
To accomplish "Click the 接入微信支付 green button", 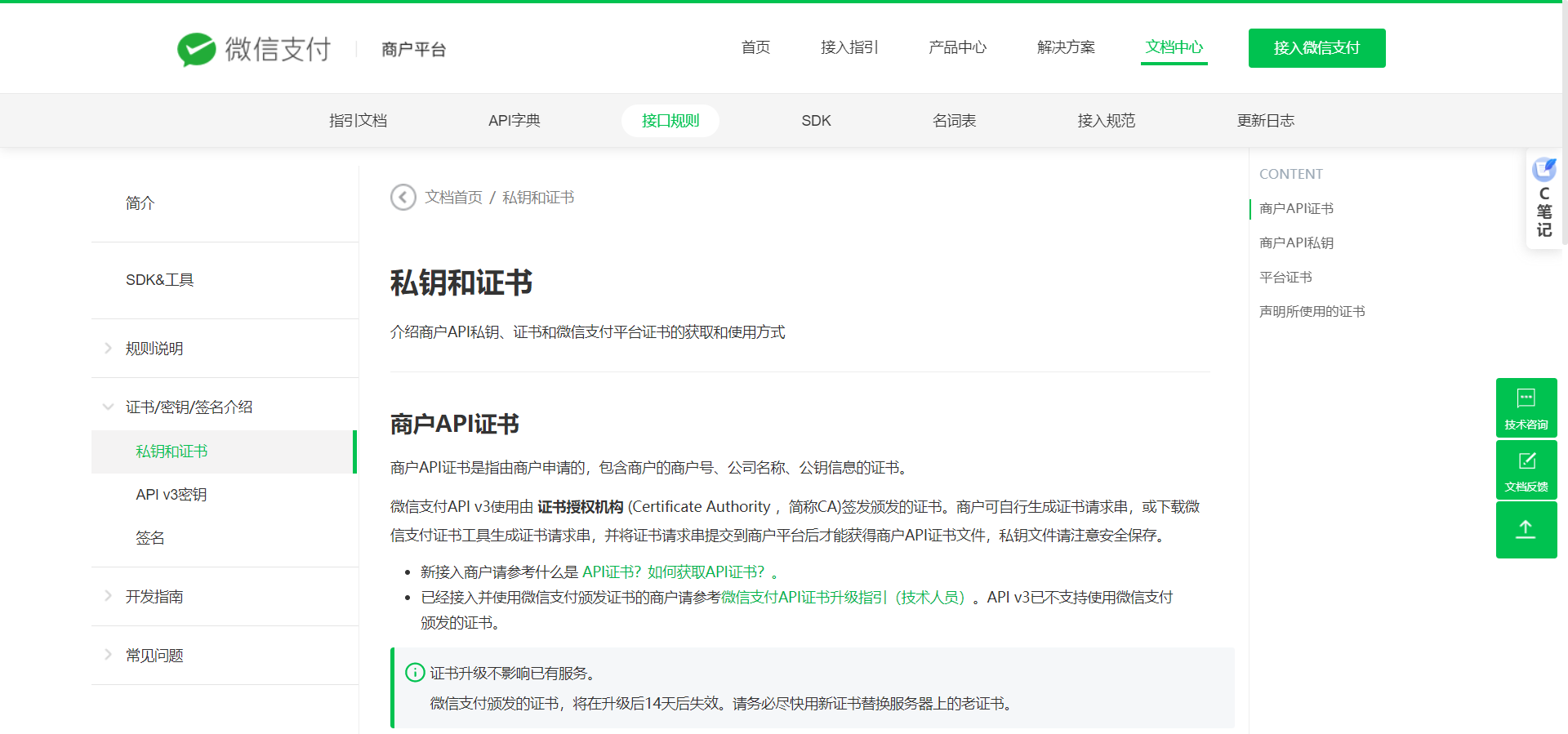I will 1316,48.
